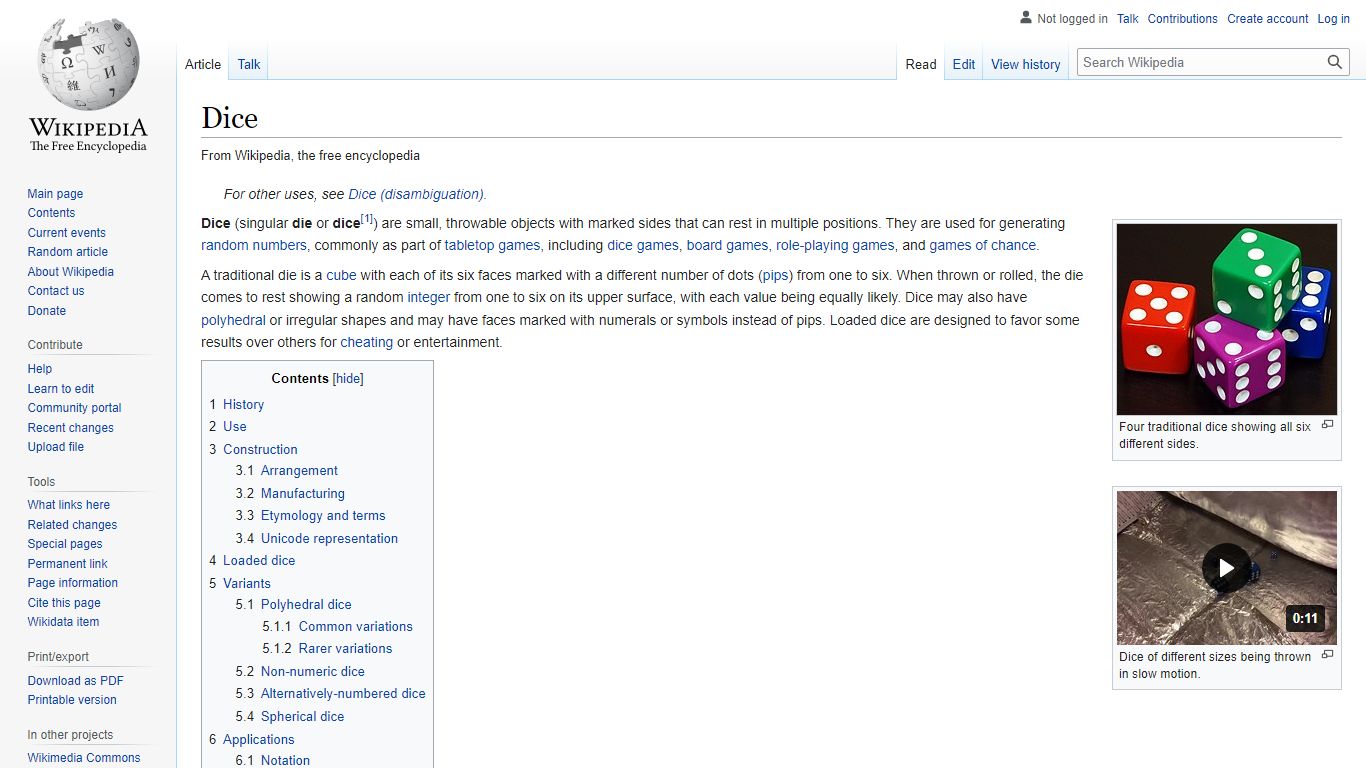Open dice games link
The height and width of the screenshot is (768, 1366).
[x=642, y=245]
